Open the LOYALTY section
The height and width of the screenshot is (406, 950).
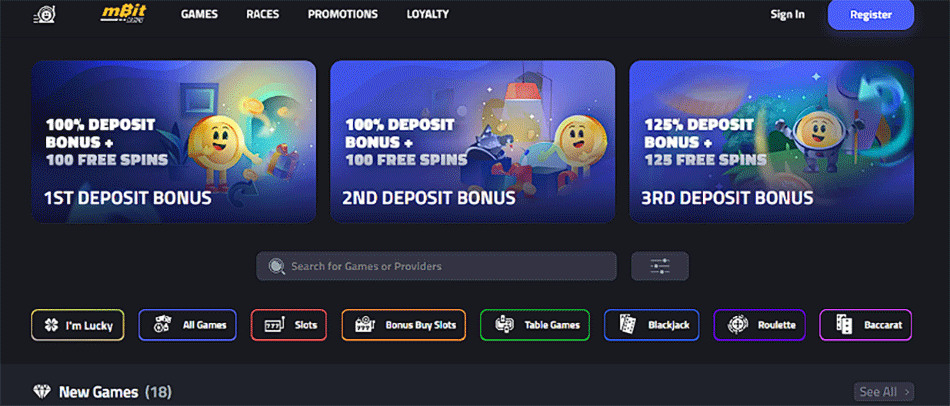click(x=428, y=15)
